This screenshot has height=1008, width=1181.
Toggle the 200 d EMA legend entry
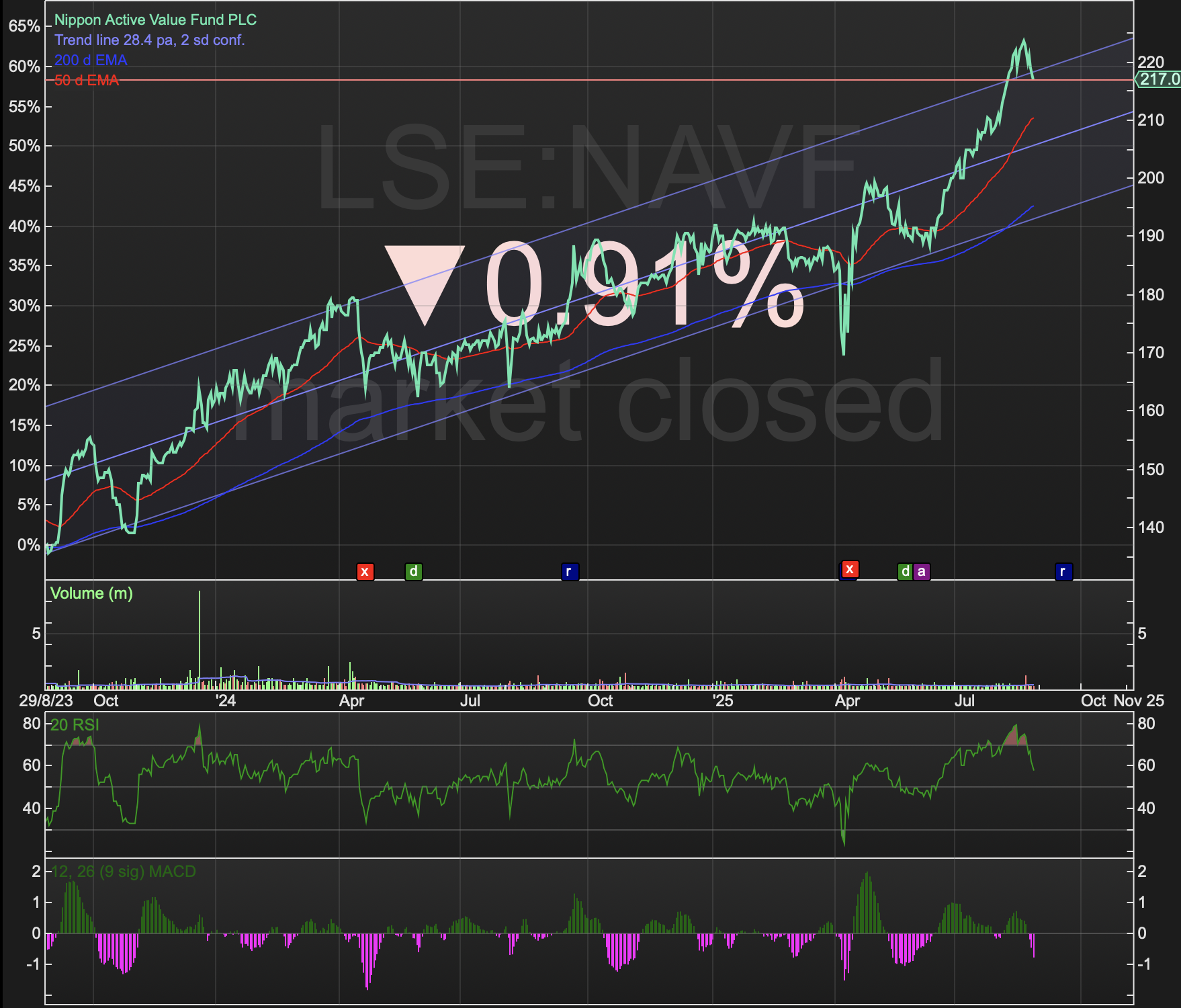tap(91, 60)
